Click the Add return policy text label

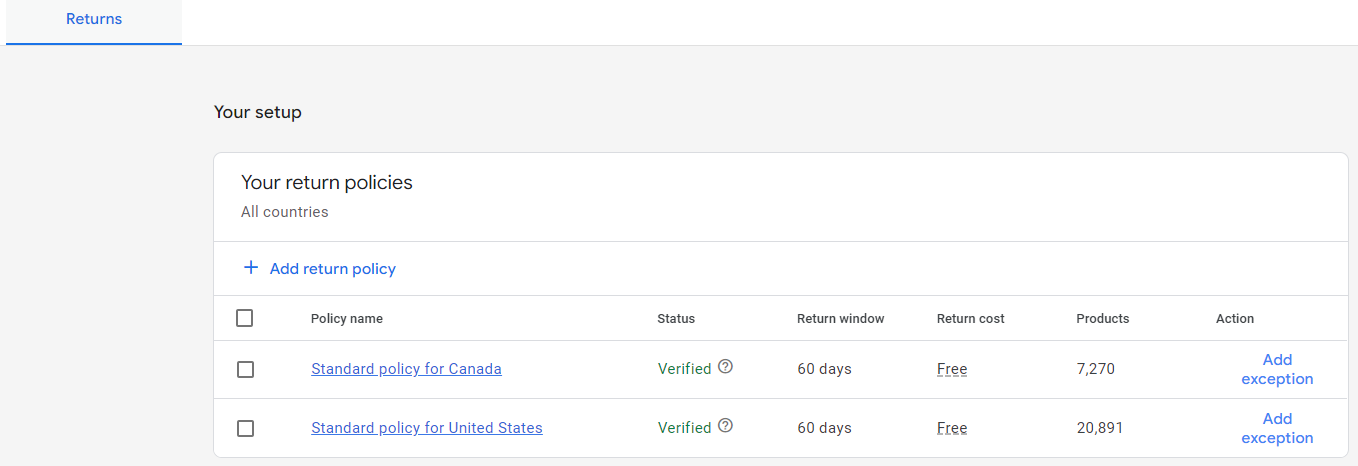tap(333, 268)
